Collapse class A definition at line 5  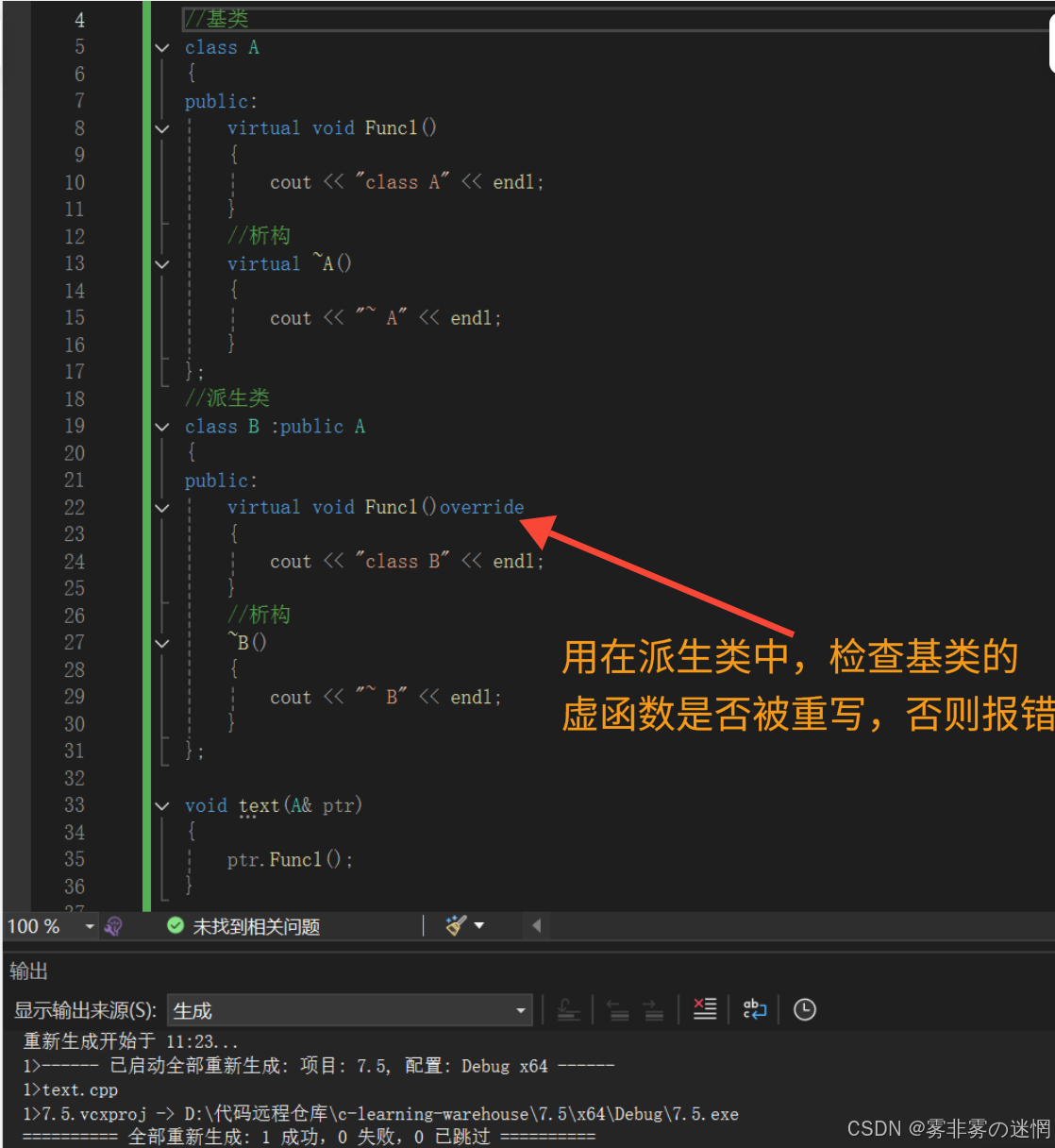pyautogui.click(x=162, y=47)
